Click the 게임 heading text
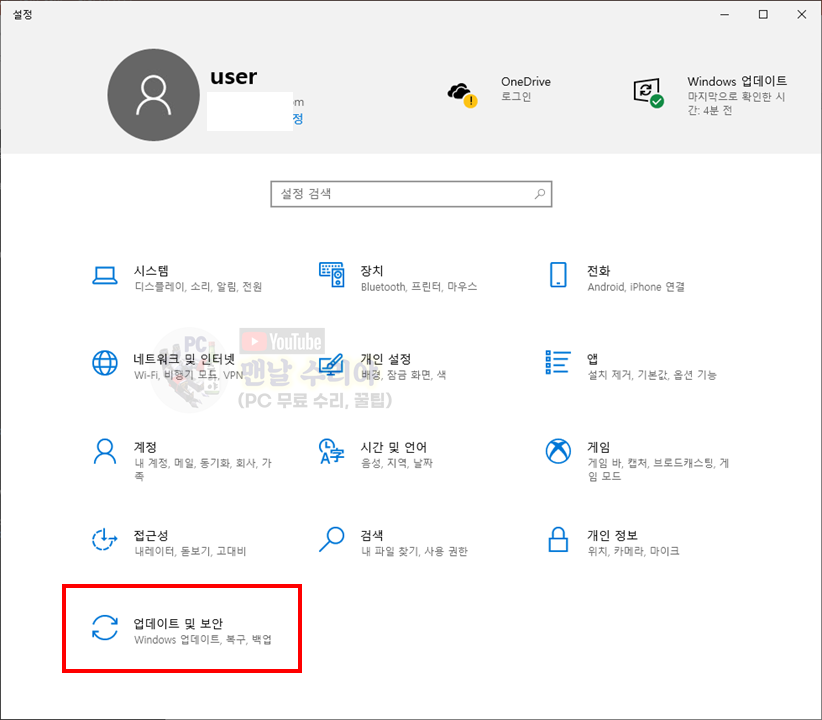Screen dimensions: 822x720 598,447
